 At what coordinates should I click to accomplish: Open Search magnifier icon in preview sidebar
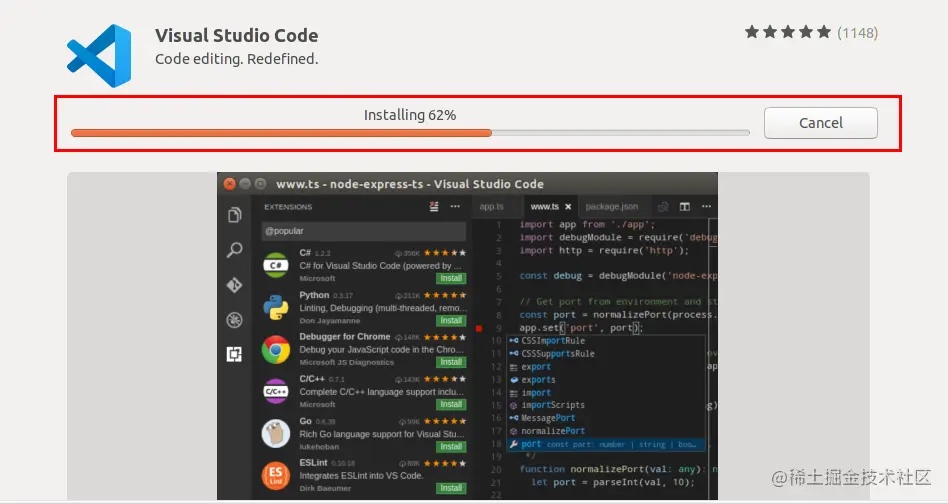pyautogui.click(x=235, y=250)
